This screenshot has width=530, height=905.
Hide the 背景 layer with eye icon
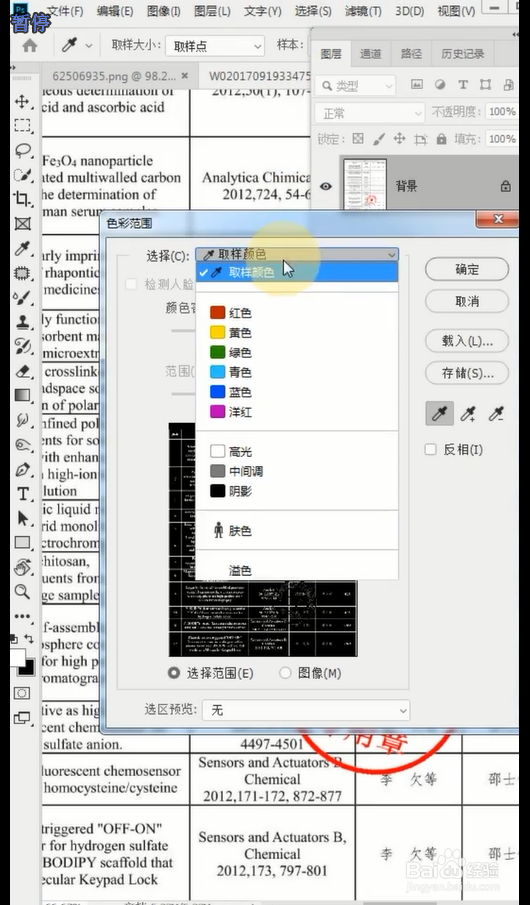326,186
